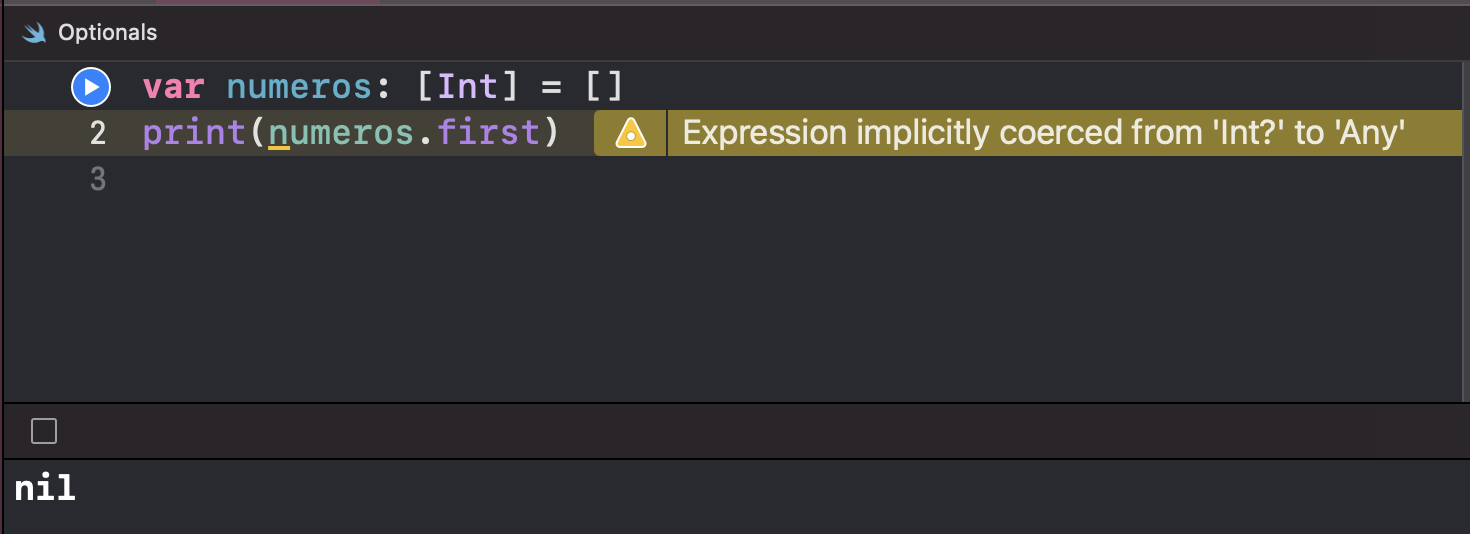Click line number 3 in the gutter
1470x534 pixels.
[97, 179]
